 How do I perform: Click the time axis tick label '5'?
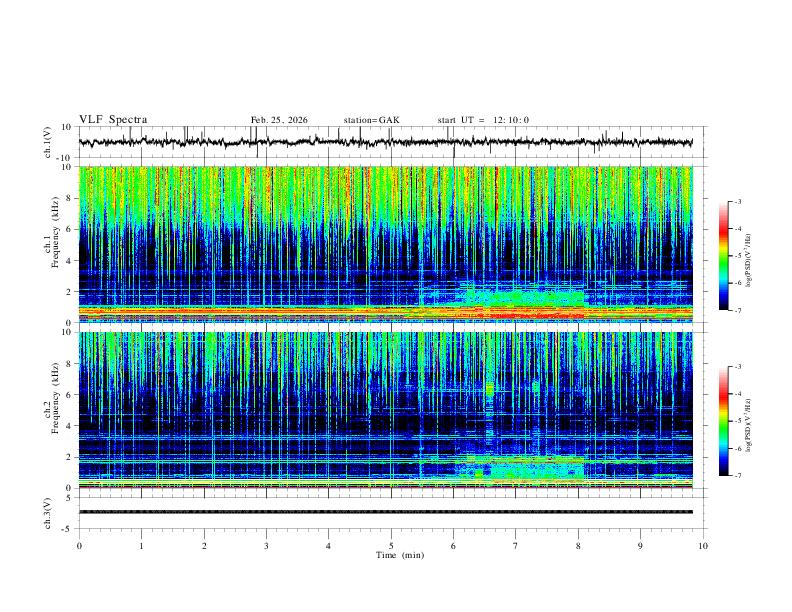(391, 546)
